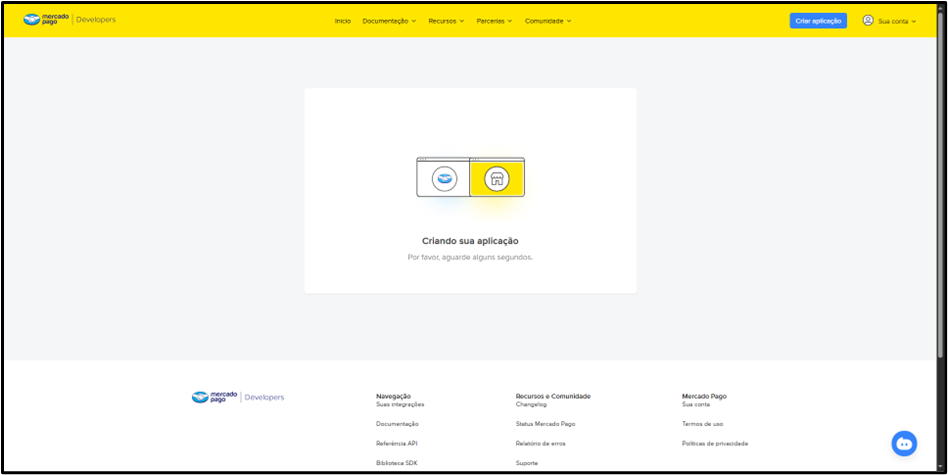
Task: Open Sua conta footer link
Action: click(696, 404)
